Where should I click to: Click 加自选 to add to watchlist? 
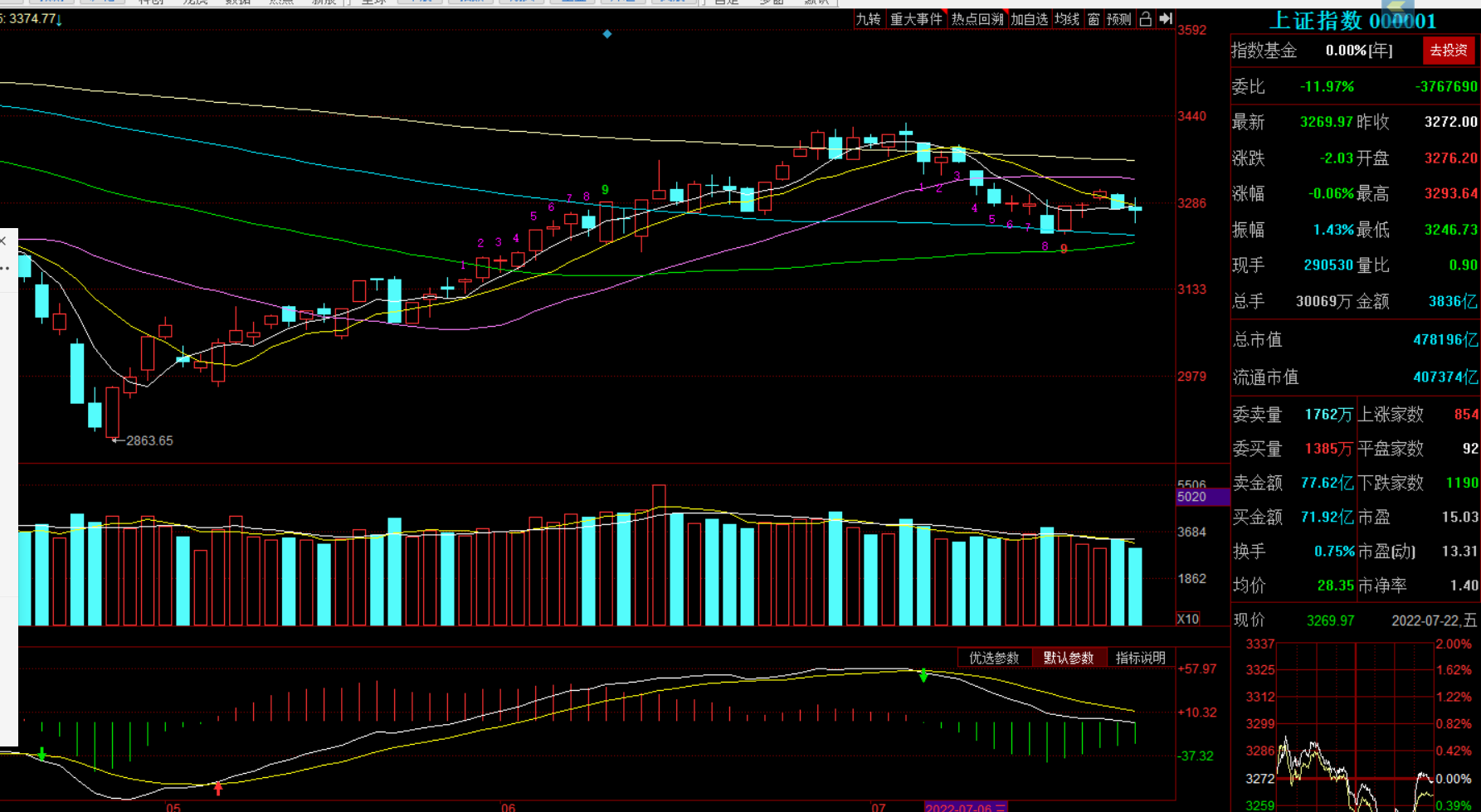tap(1029, 19)
